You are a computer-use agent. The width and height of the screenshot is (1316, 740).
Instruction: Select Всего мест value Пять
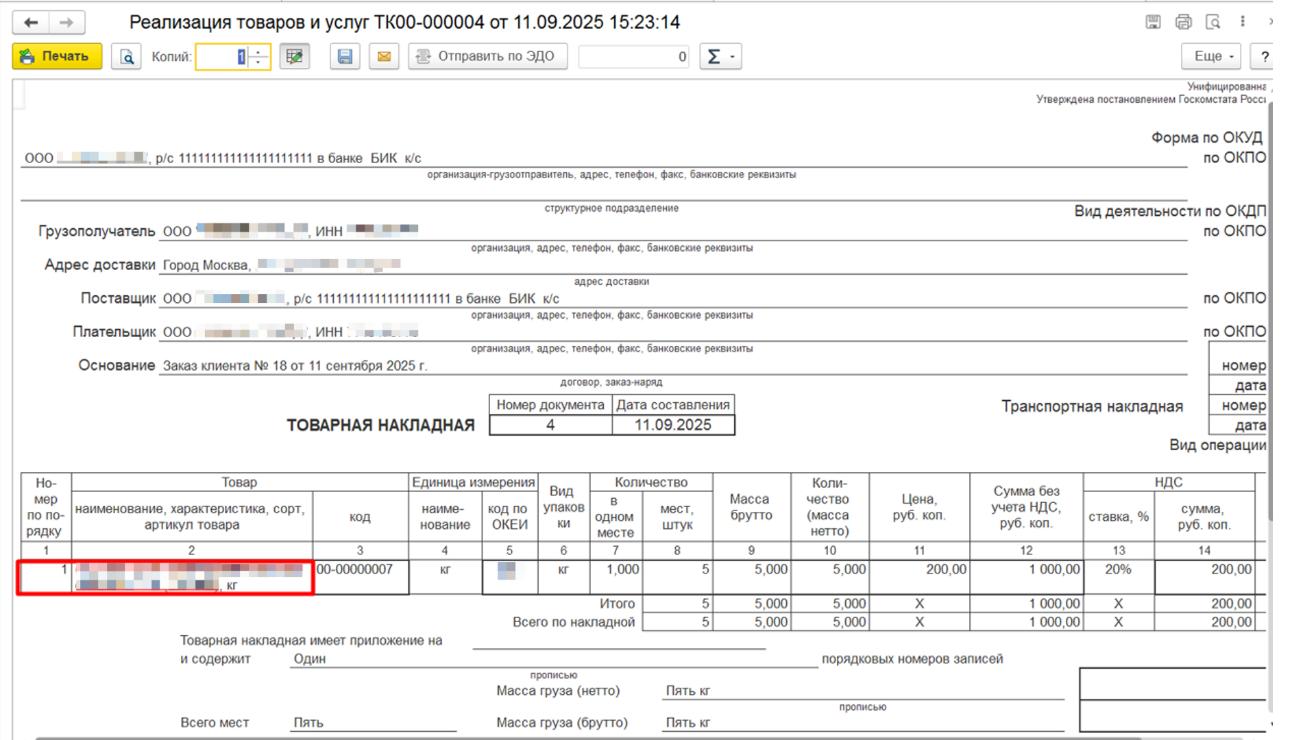(308, 722)
